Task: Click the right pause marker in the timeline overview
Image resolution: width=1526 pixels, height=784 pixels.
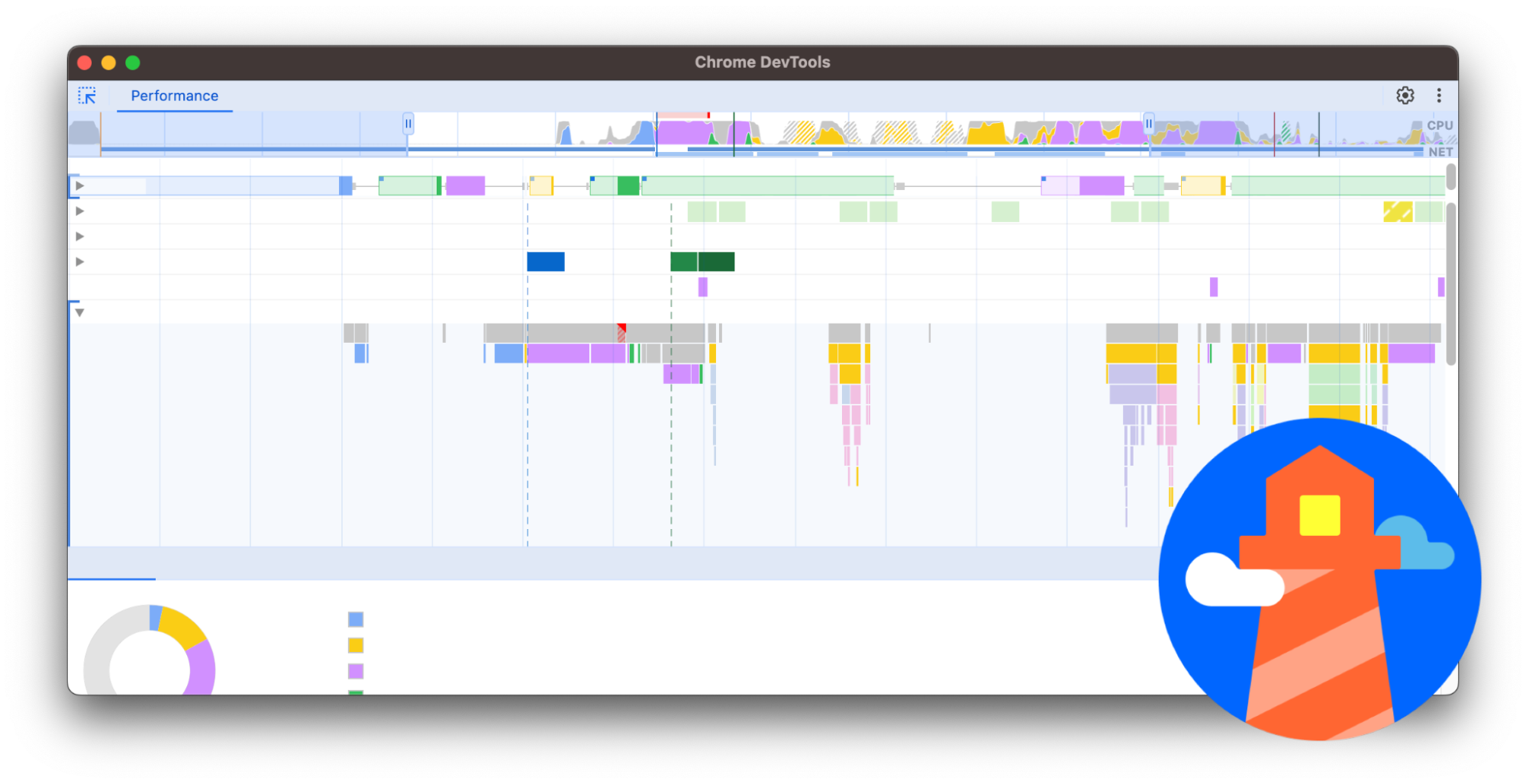Action: [1150, 122]
